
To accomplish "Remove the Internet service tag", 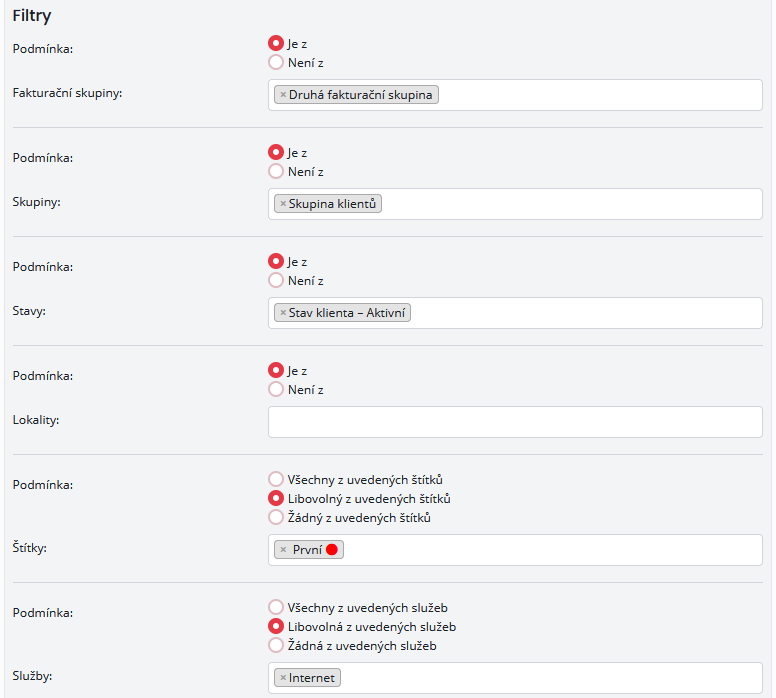I will (283, 678).
